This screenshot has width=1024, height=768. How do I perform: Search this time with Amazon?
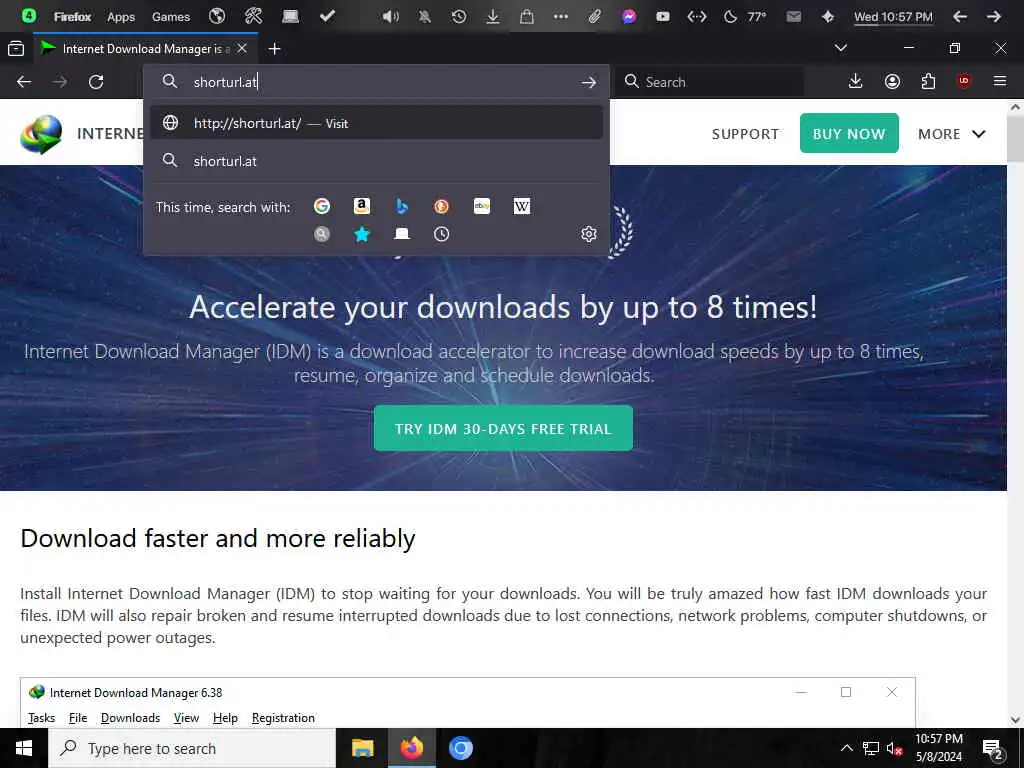[x=362, y=206]
